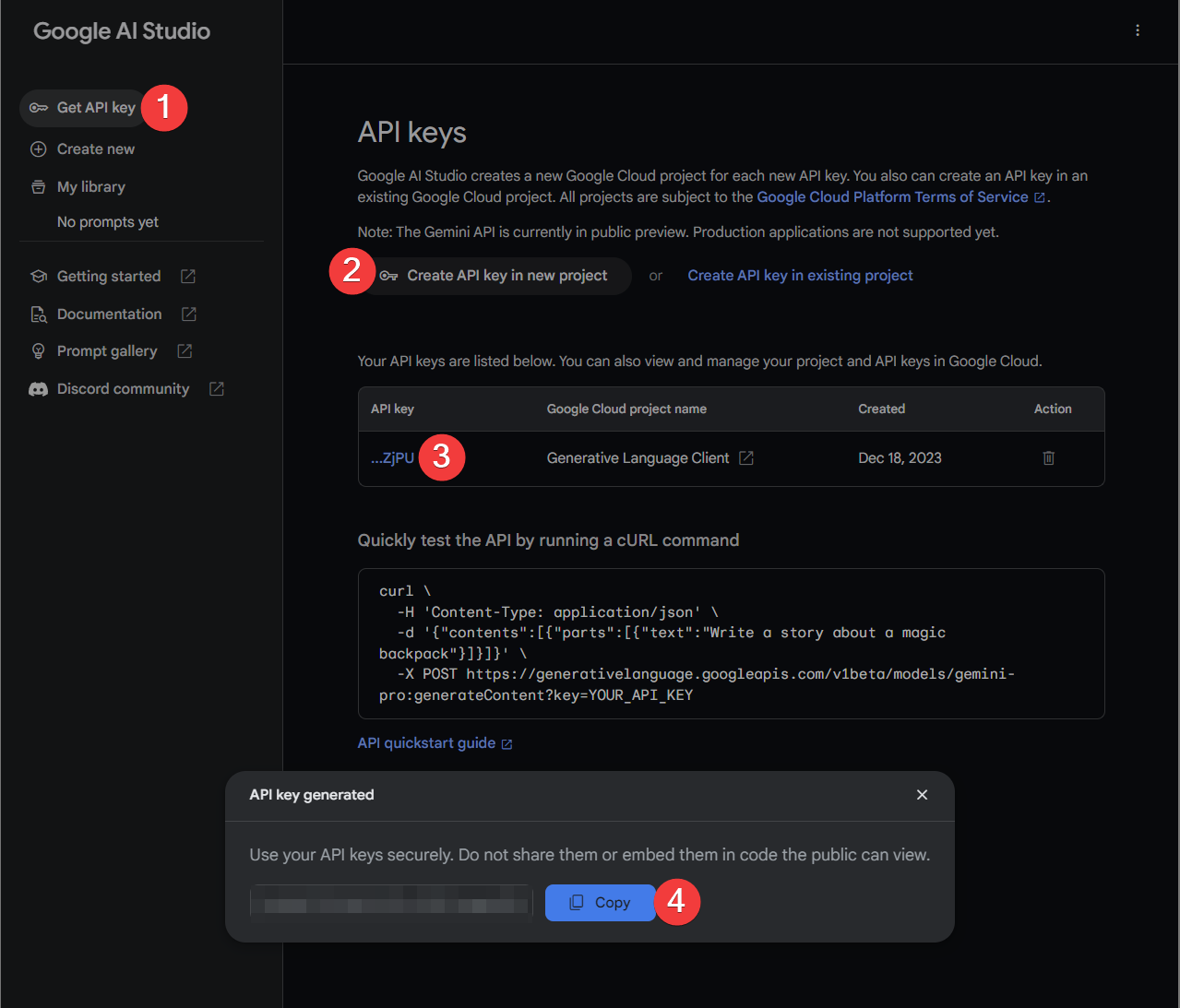Screen dimensions: 1180x1008
Task: Open Getting started sidebar item
Action: pyautogui.click(x=109, y=277)
